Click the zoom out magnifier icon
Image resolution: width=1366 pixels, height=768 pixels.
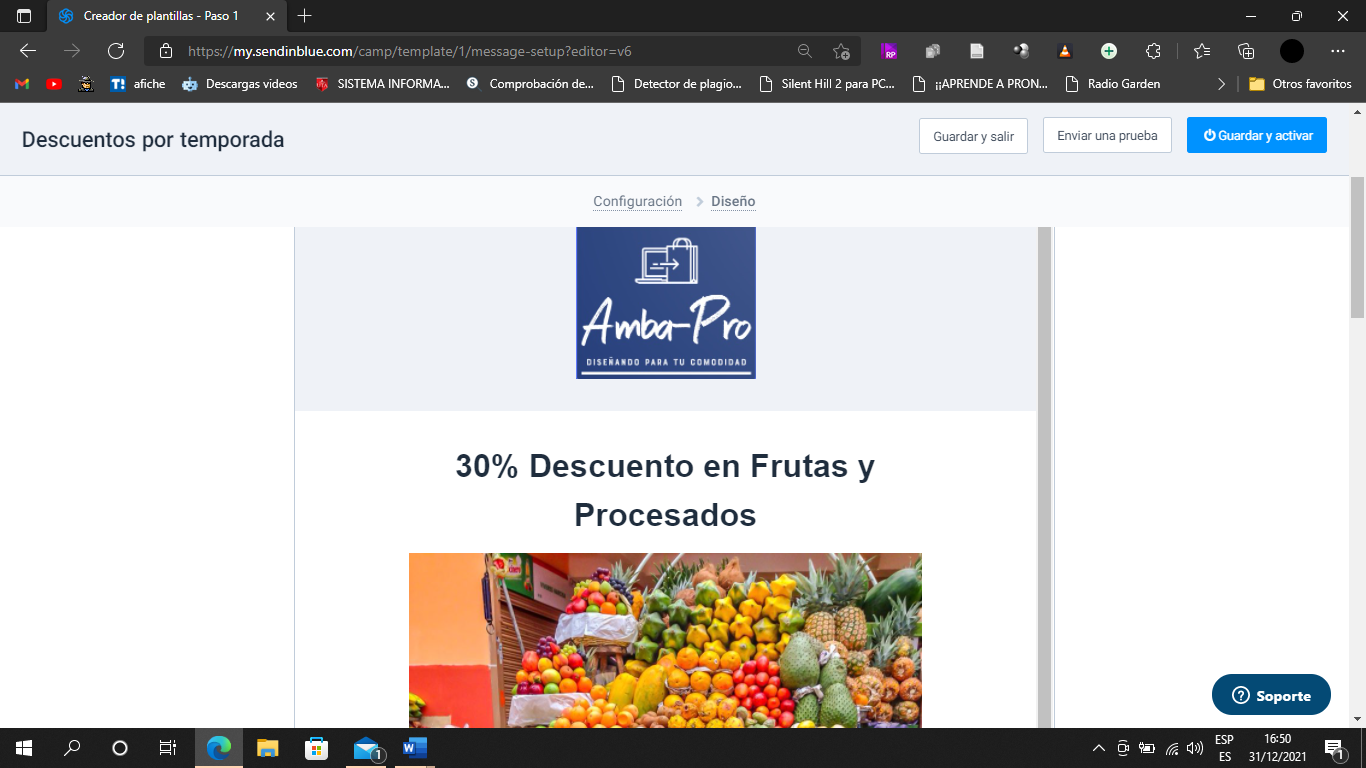[x=804, y=51]
